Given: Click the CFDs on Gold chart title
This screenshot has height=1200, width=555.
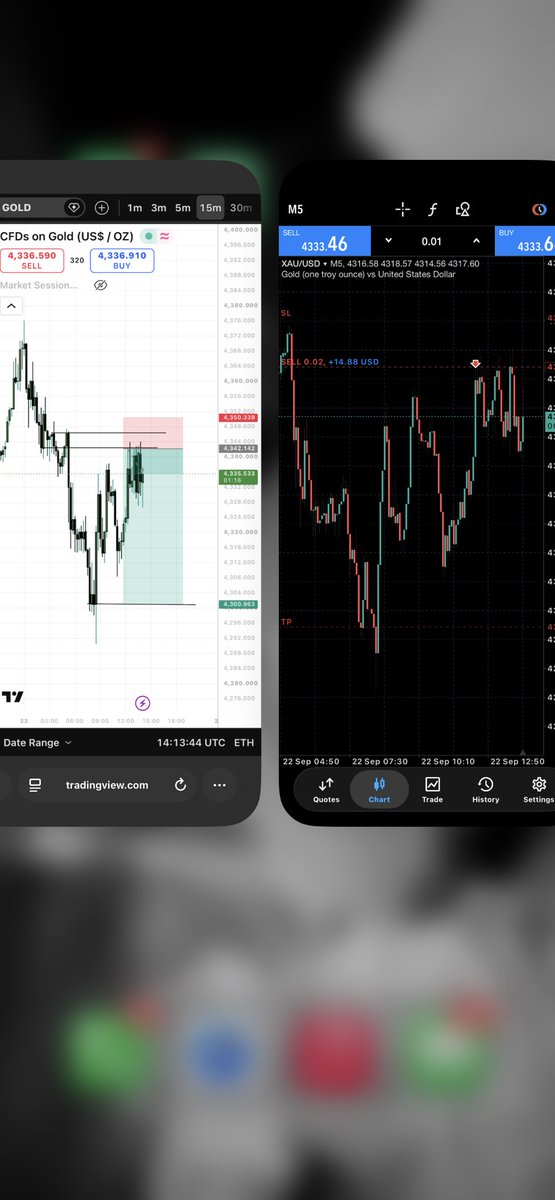Looking at the screenshot, I should coord(68,236).
